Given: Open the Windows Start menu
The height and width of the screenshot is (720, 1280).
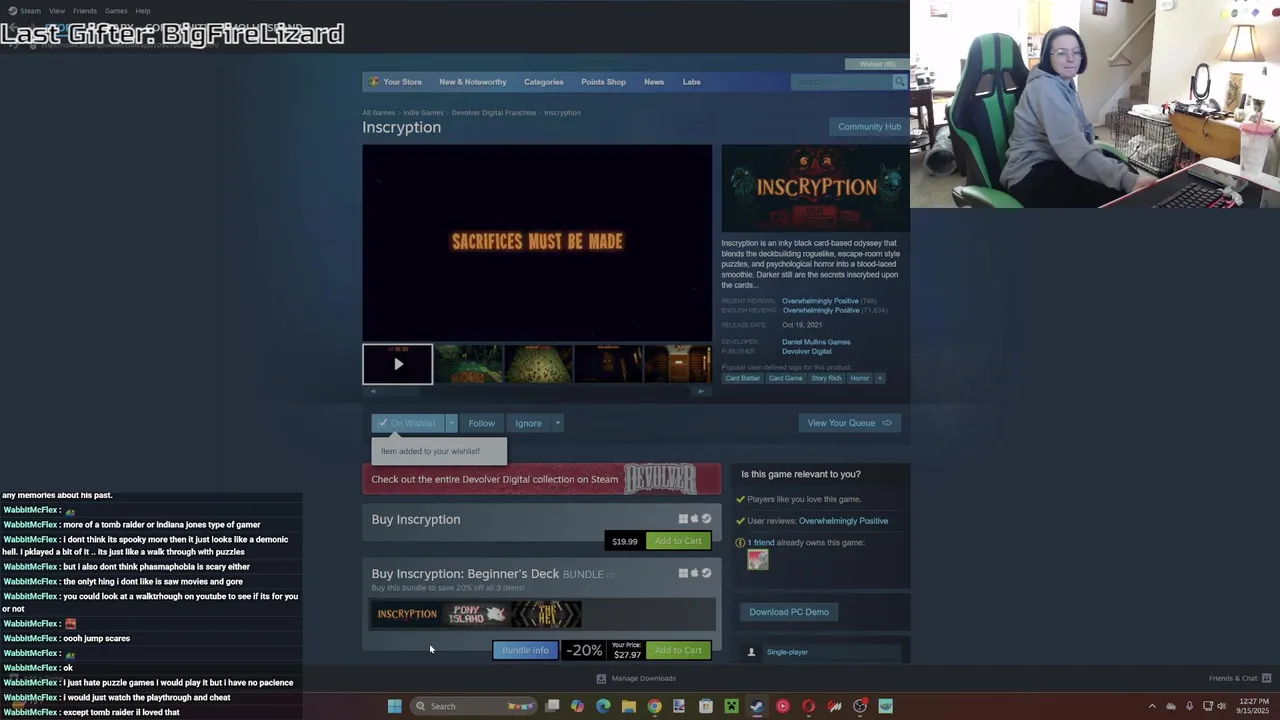Looking at the screenshot, I should point(394,706).
